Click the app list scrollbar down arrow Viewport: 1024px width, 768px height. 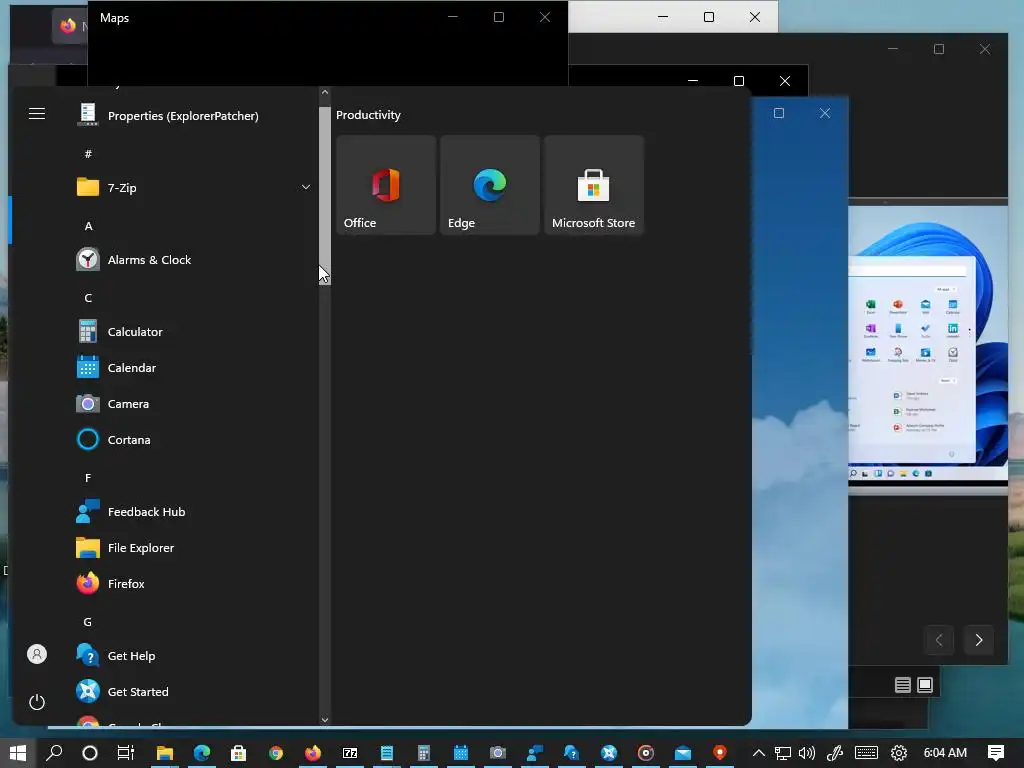[x=325, y=720]
